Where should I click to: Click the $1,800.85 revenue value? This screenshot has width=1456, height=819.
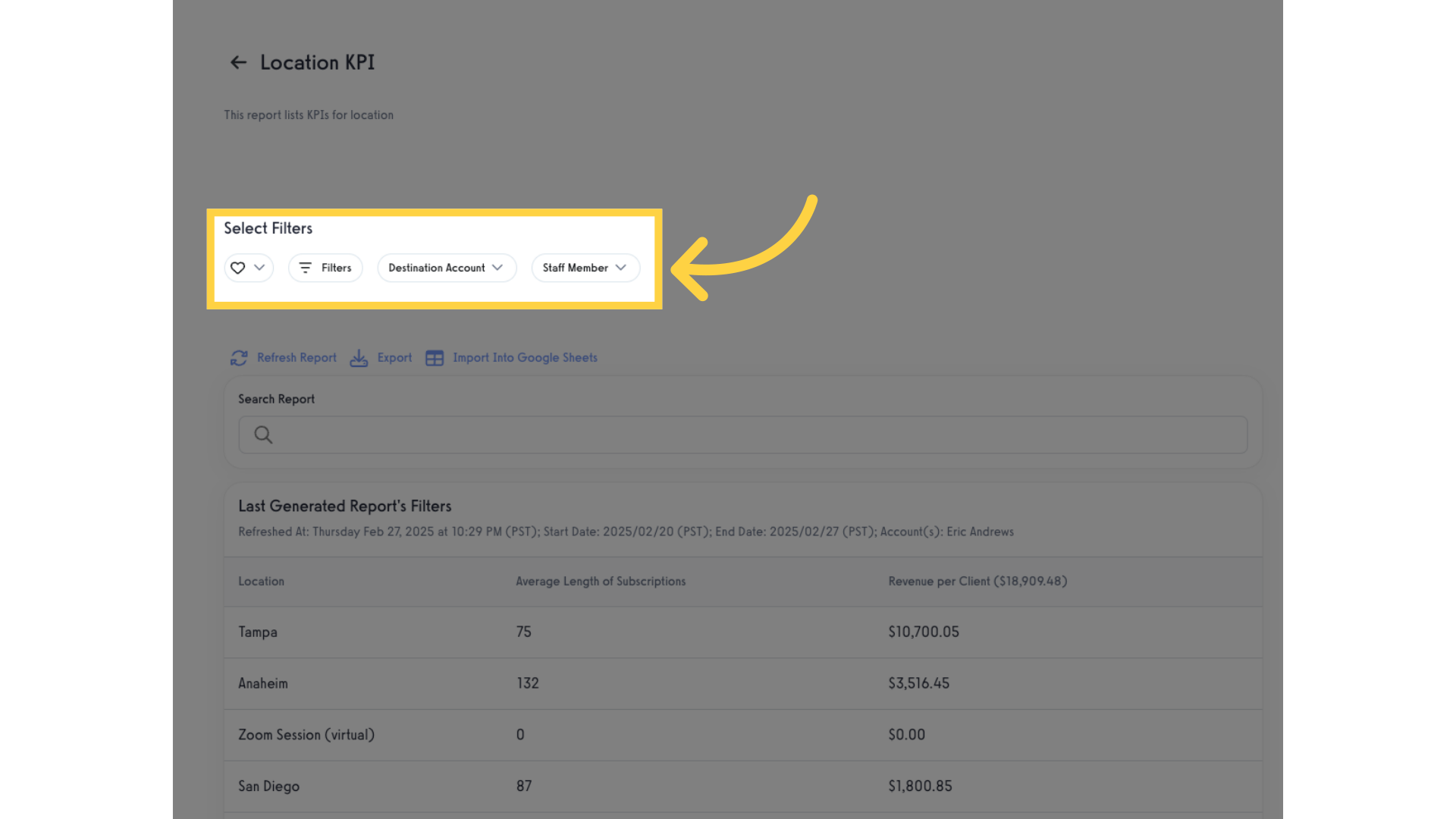[920, 786]
